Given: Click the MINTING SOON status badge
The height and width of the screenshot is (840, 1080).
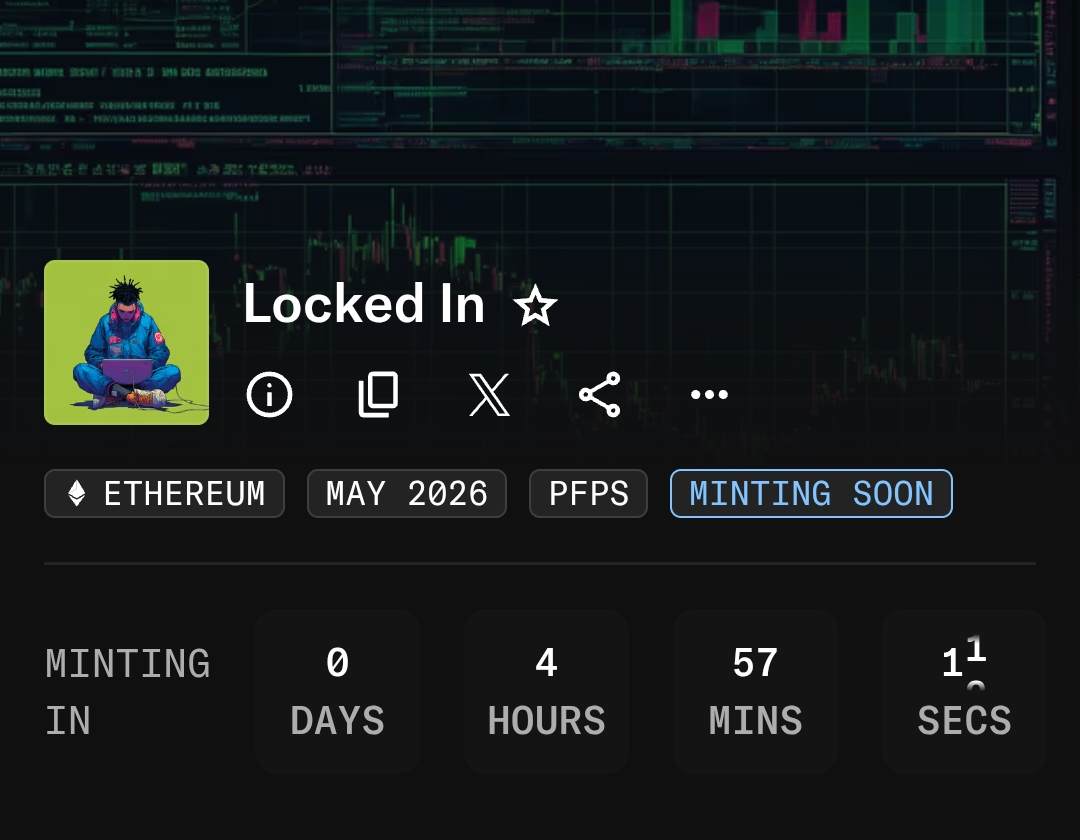Looking at the screenshot, I should [811, 494].
